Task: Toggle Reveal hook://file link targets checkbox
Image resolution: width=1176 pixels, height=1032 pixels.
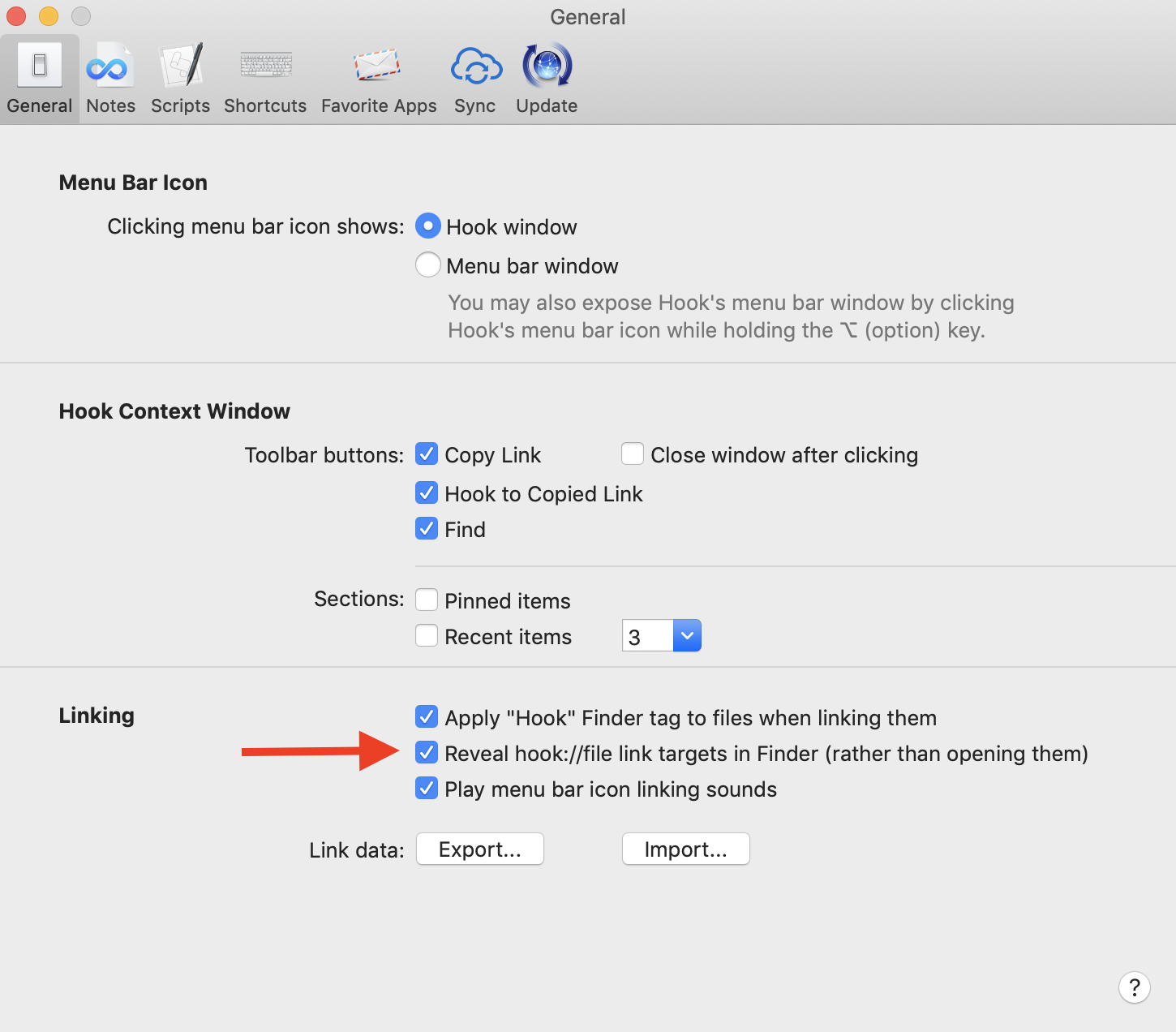Action: click(427, 753)
